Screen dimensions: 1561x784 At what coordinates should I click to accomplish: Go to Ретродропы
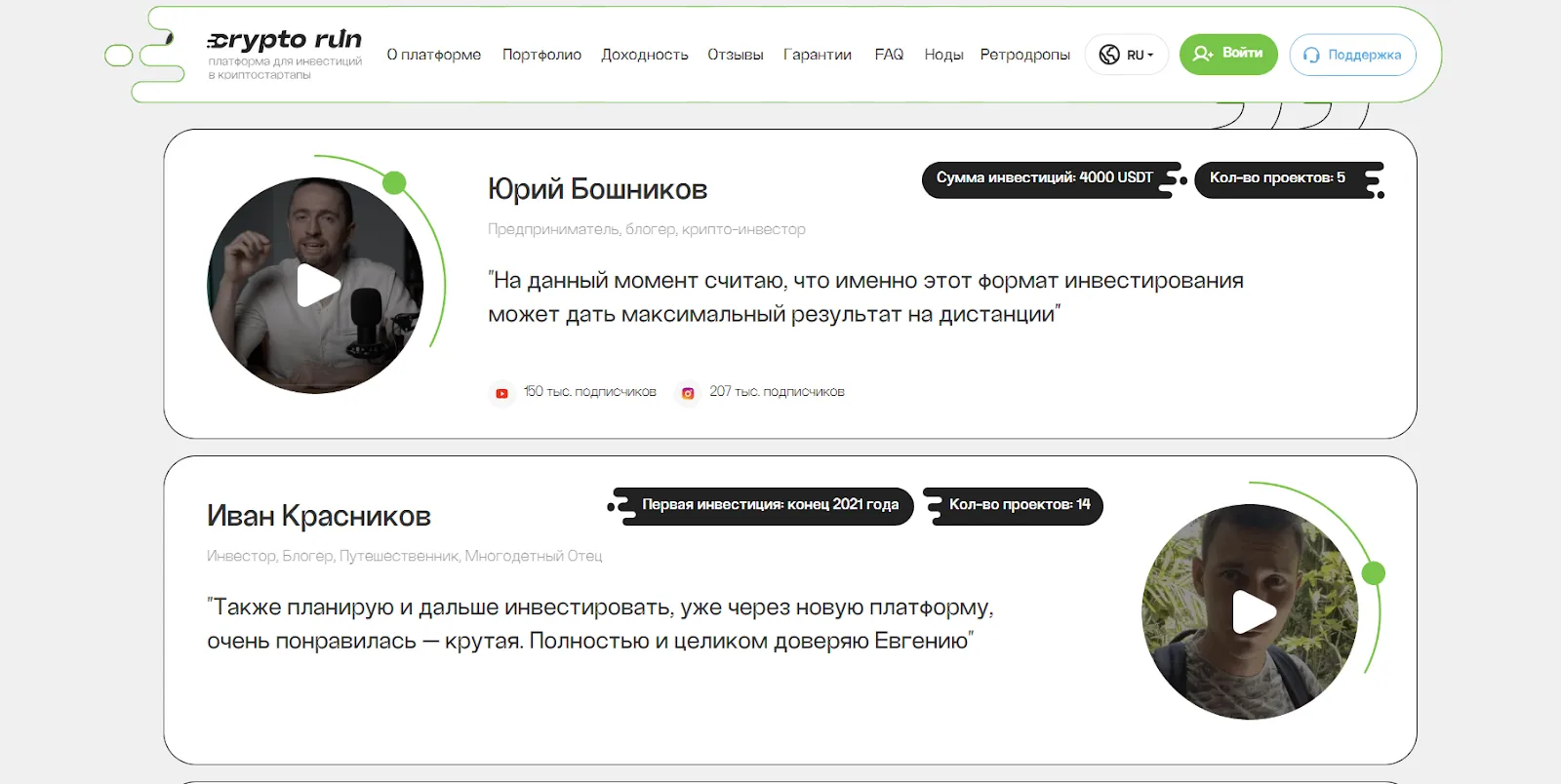click(1025, 55)
